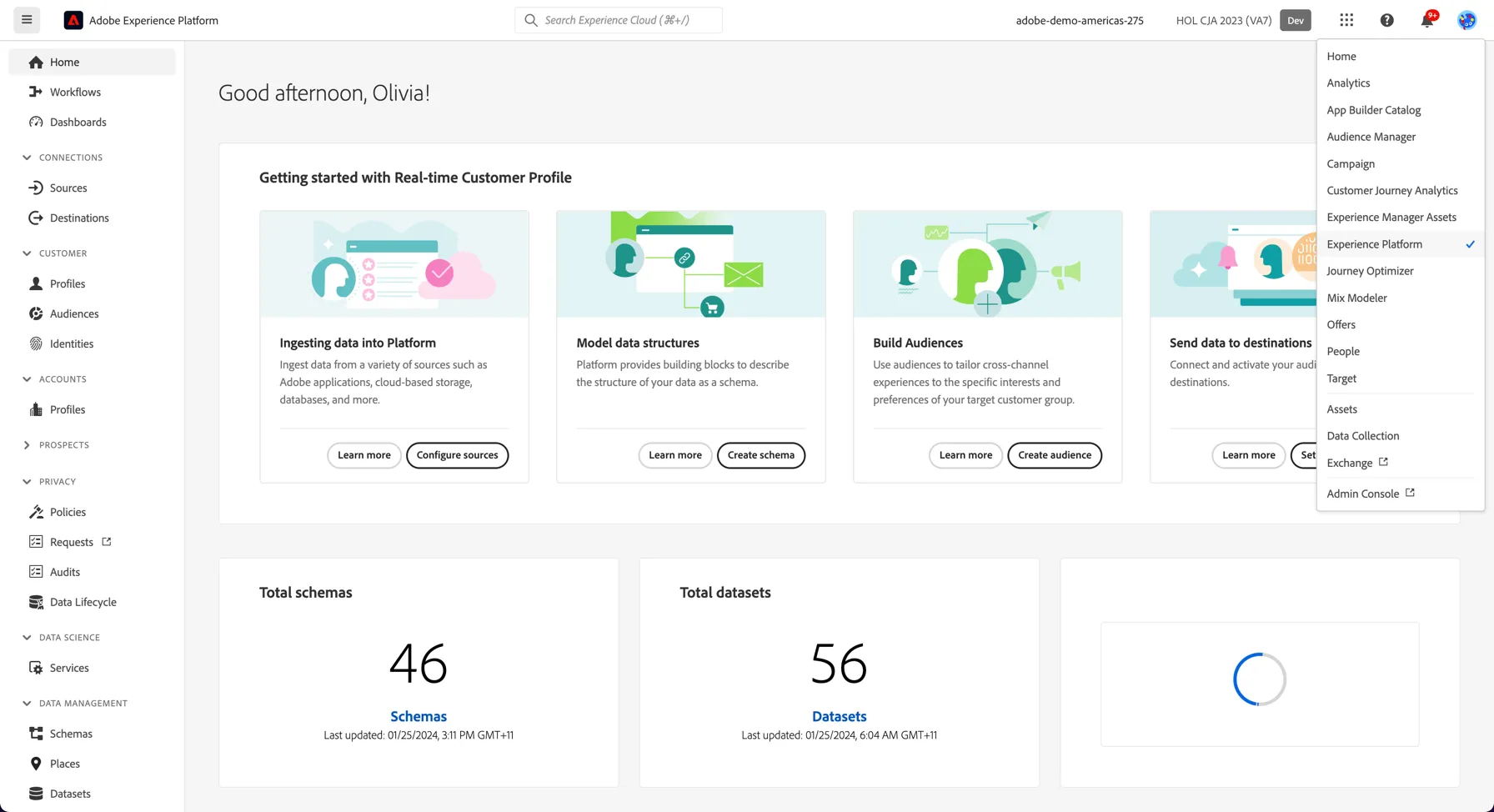Collapse the Data Management section

pyautogui.click(x=27, y=704)
